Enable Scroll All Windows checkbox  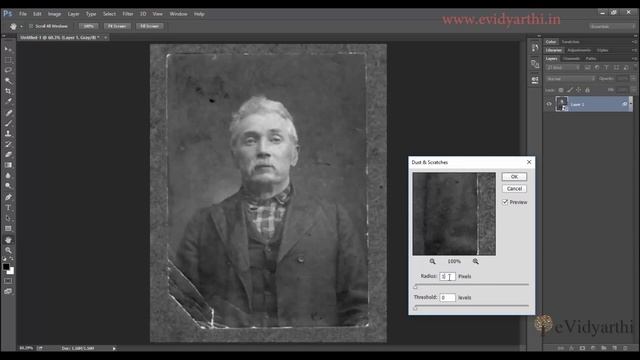[x=31, y=26]
